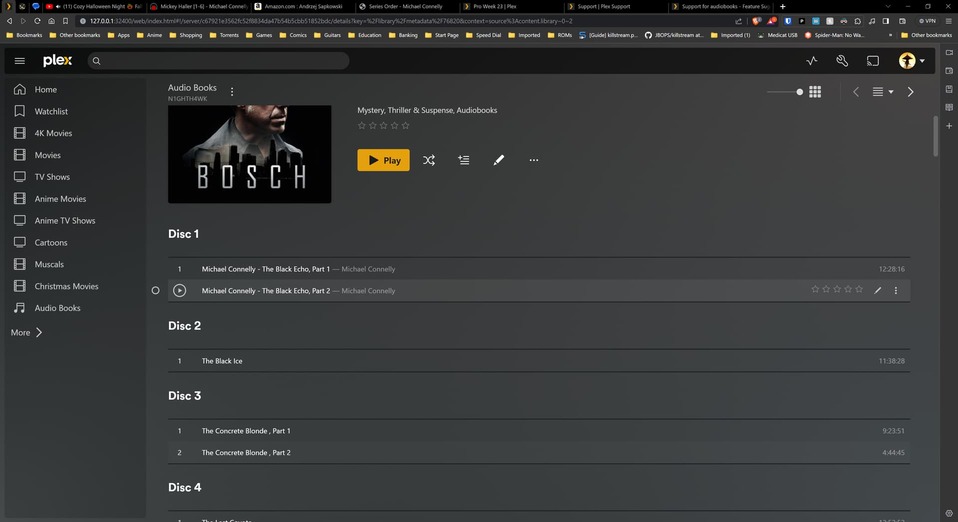The height and width of the screenshot is (522, 958).
Task: Toggle the VPN button
Action: pyautogui.click(x=927, y=21)
